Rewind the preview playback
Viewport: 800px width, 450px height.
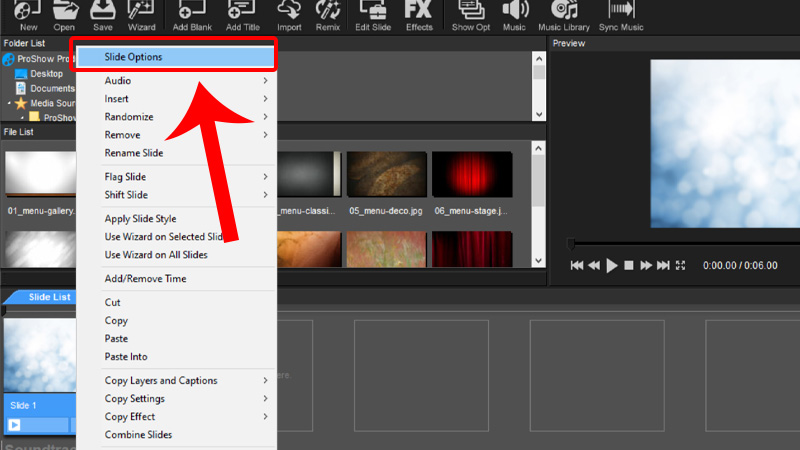[x=594, y=265]
